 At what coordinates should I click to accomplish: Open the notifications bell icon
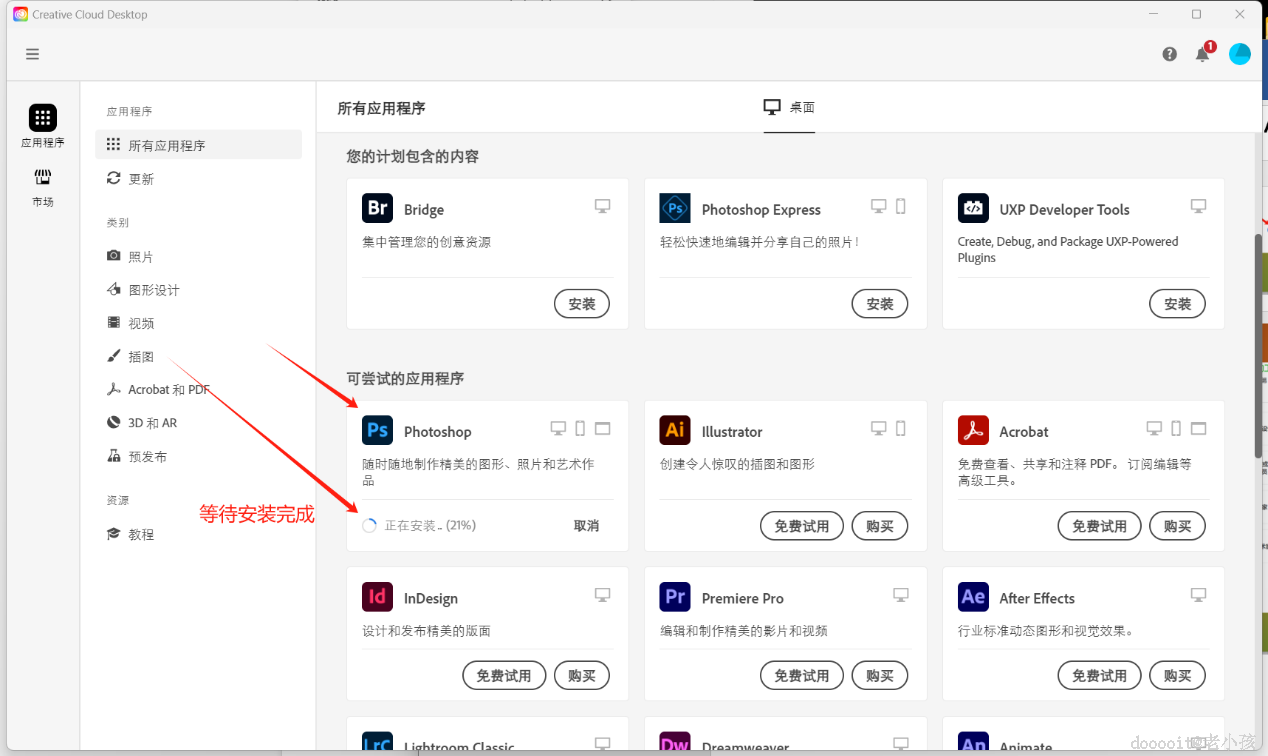[x=1203, y=54]
